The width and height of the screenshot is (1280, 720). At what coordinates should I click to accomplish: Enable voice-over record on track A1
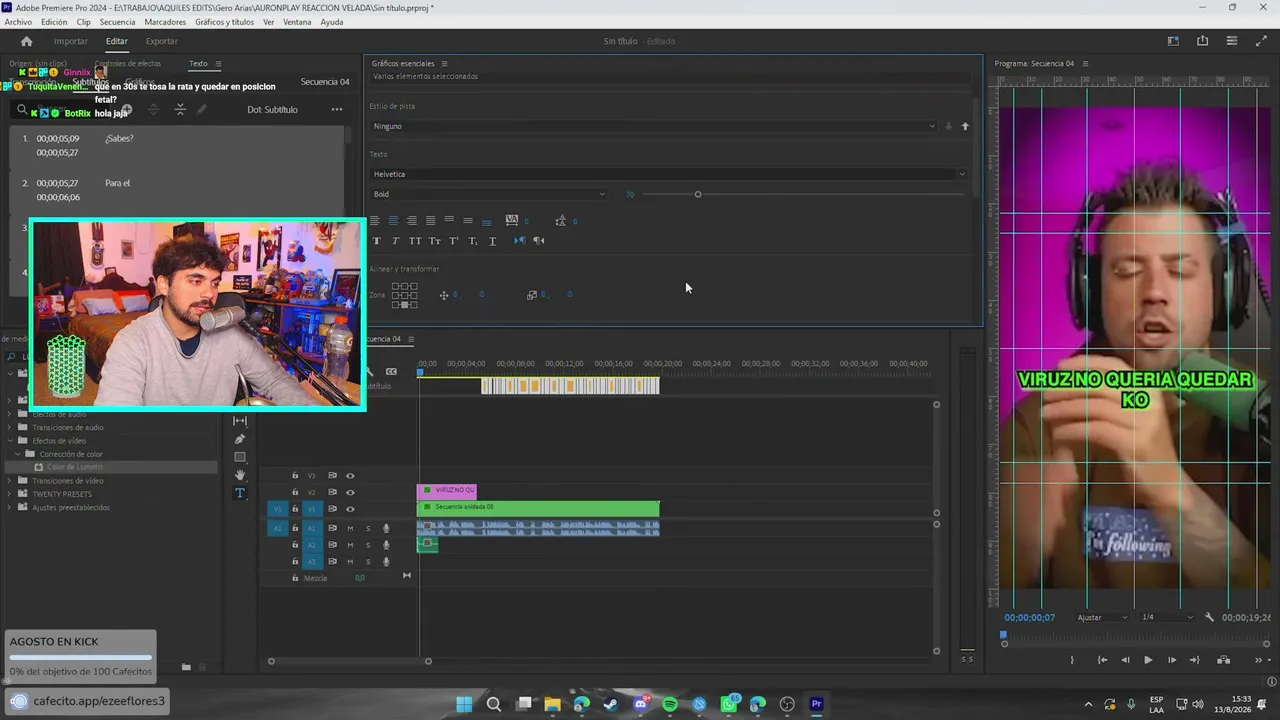(386, 528)
